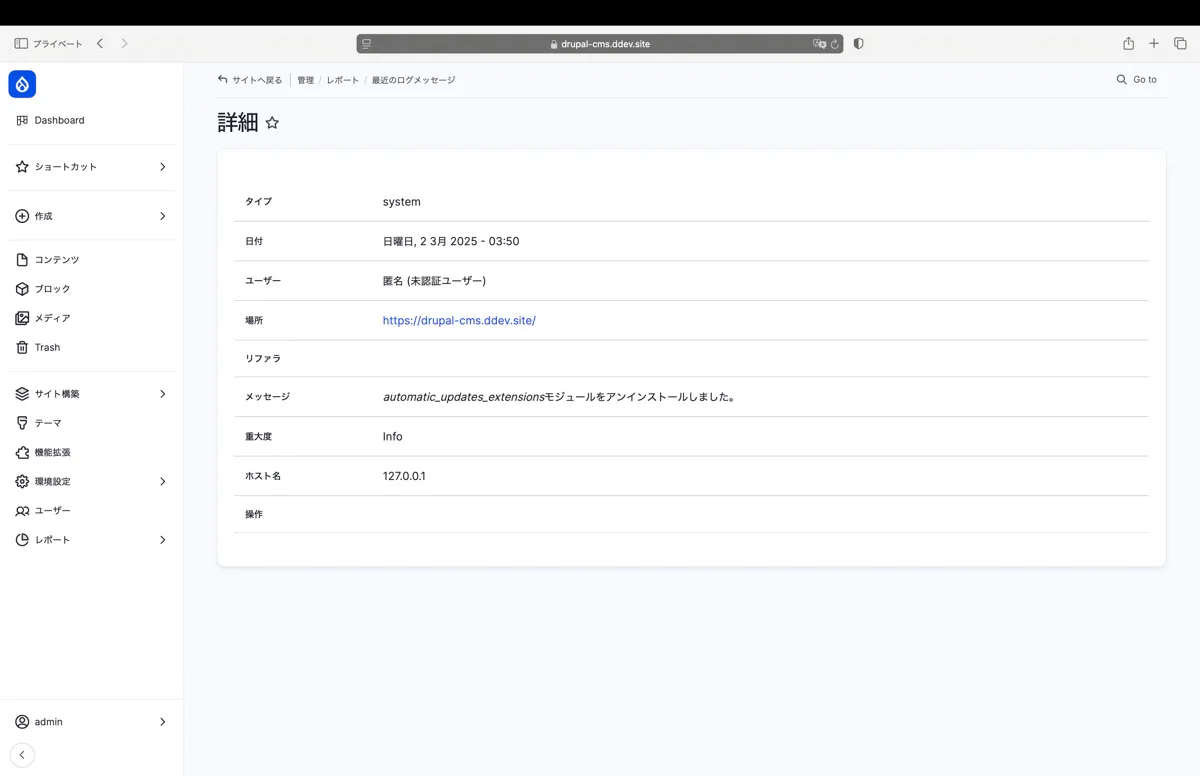
Task: Click the Shortcuts star icon (ショートカット)
Action: click(22, 167)
